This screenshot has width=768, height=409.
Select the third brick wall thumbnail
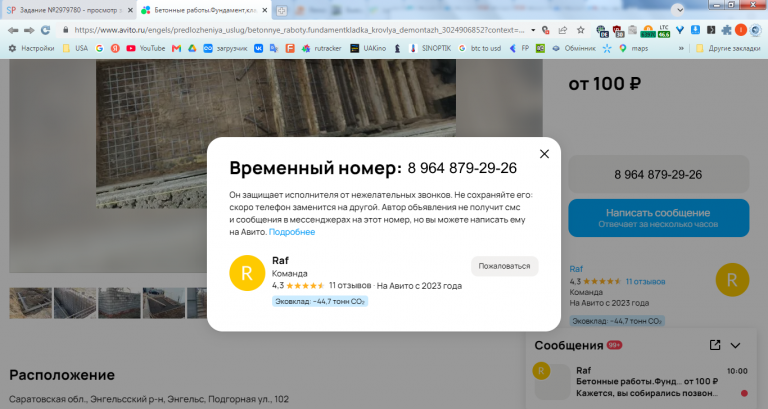[120, 303]
